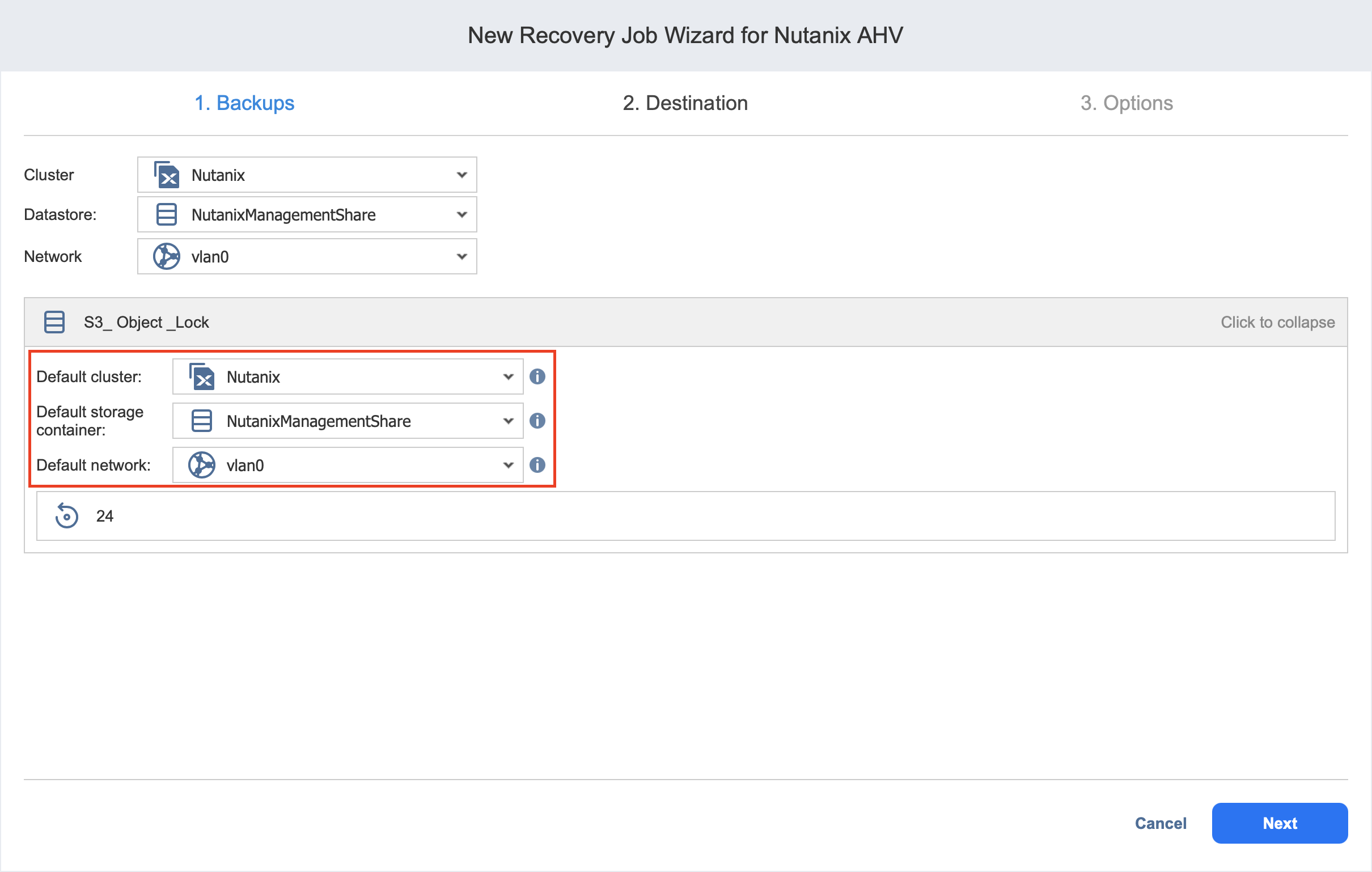Screen dimensions: 1372x872
Task: Click the Next button
Action: 1280,823
